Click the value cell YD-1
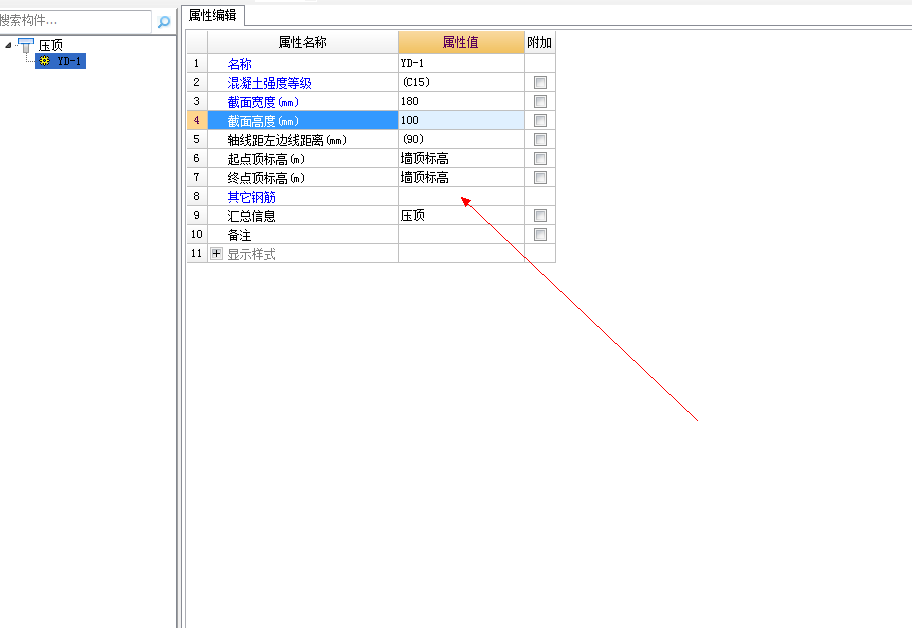The width and height of the screenshot is (912, 628). point(461,63)
